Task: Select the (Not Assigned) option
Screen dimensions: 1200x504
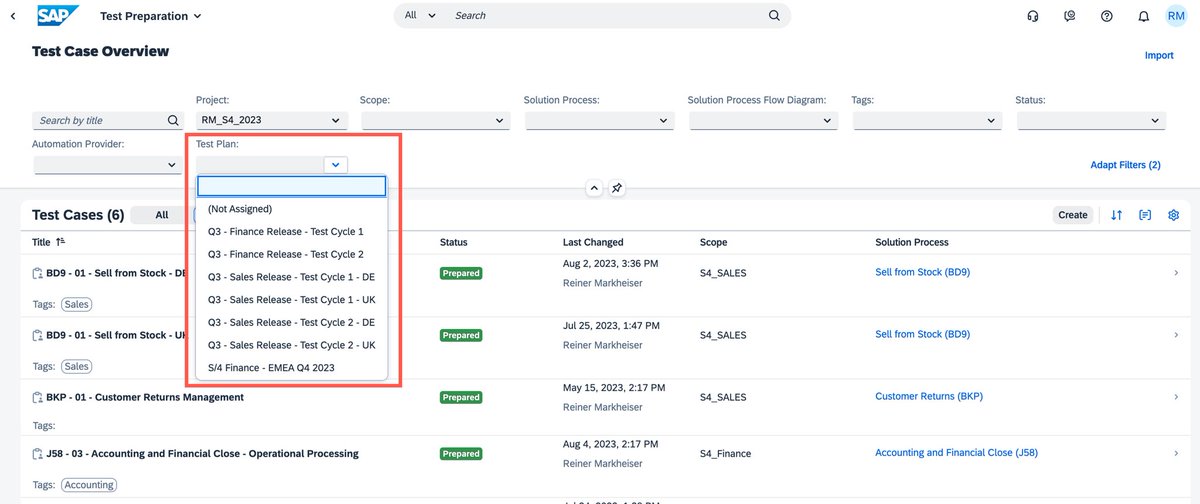Action: [x=291, y=208]
